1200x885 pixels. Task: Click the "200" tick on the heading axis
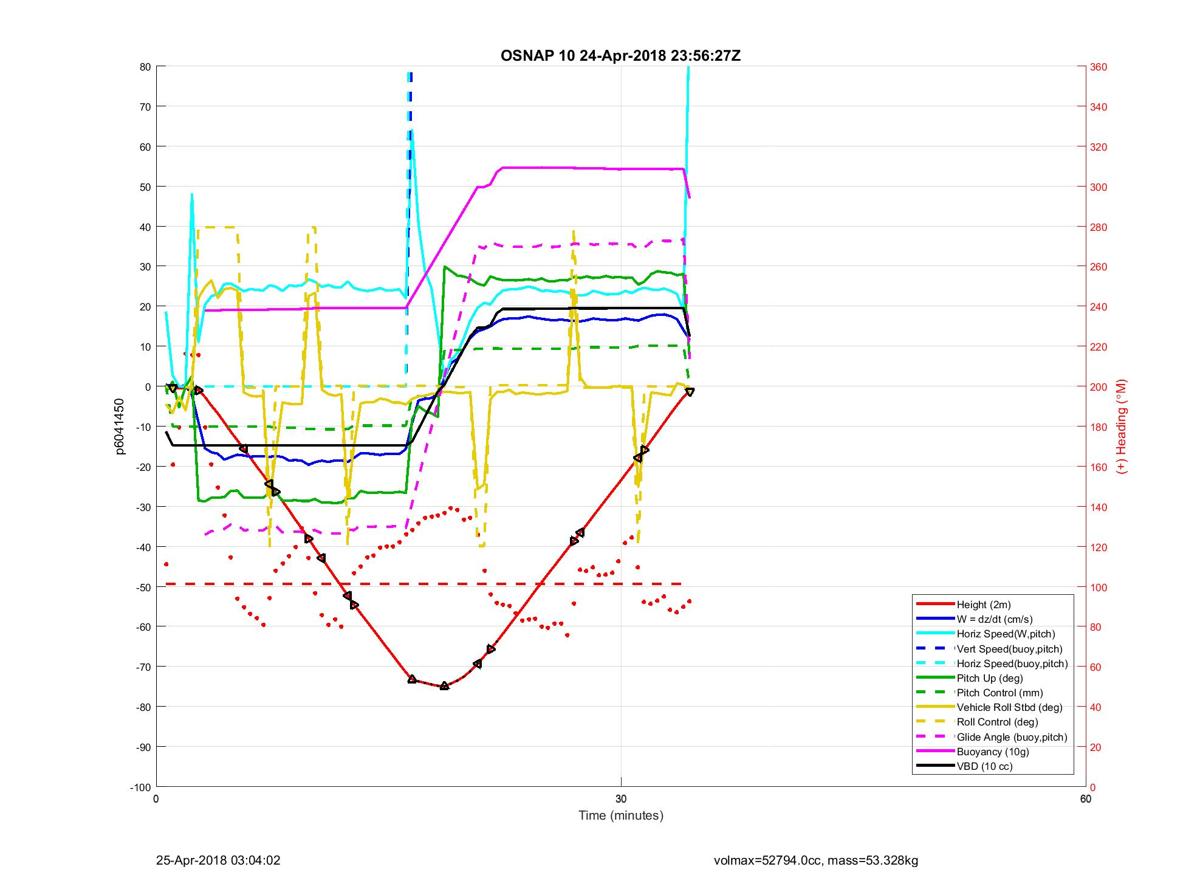(1100, 387)
